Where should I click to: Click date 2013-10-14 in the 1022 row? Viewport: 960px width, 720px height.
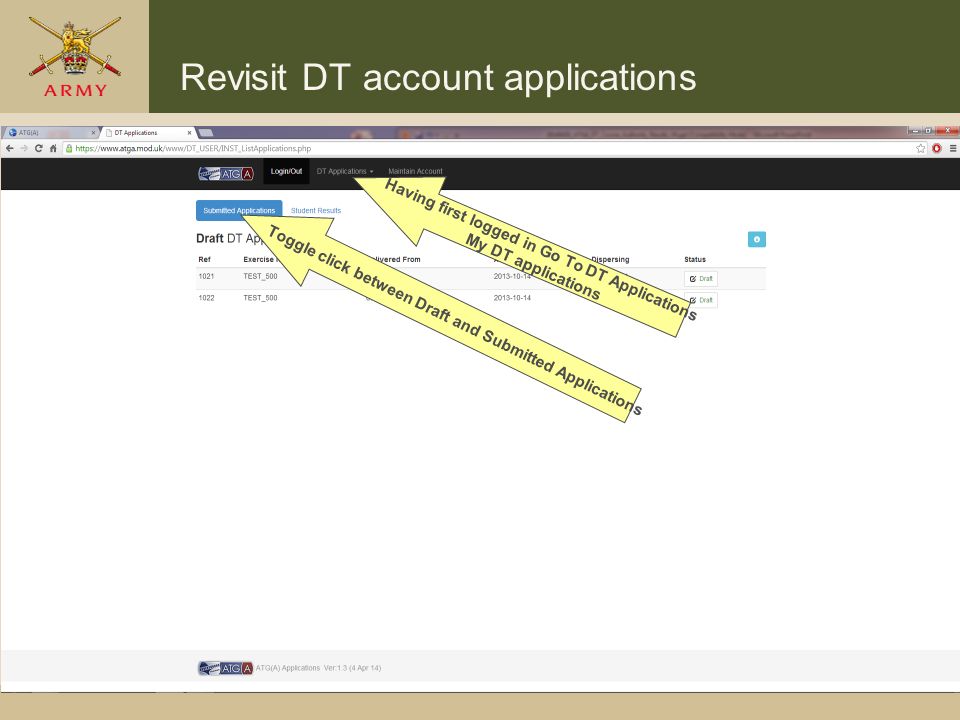(512, 298)
